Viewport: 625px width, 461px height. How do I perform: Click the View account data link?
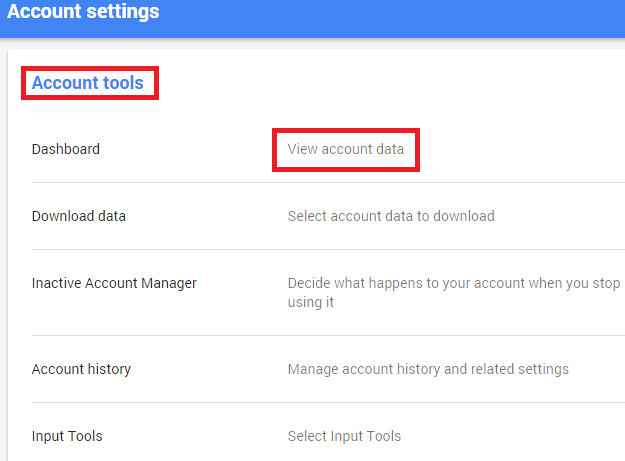pos(346,149)
